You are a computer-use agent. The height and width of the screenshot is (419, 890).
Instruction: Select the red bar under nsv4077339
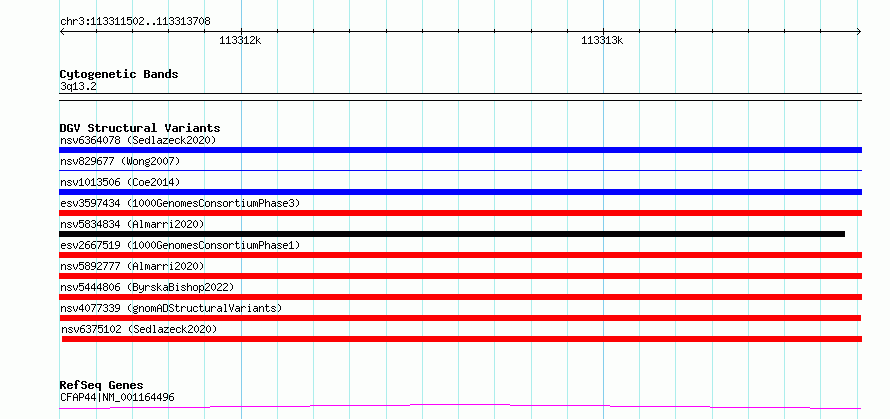pos(460,318)
